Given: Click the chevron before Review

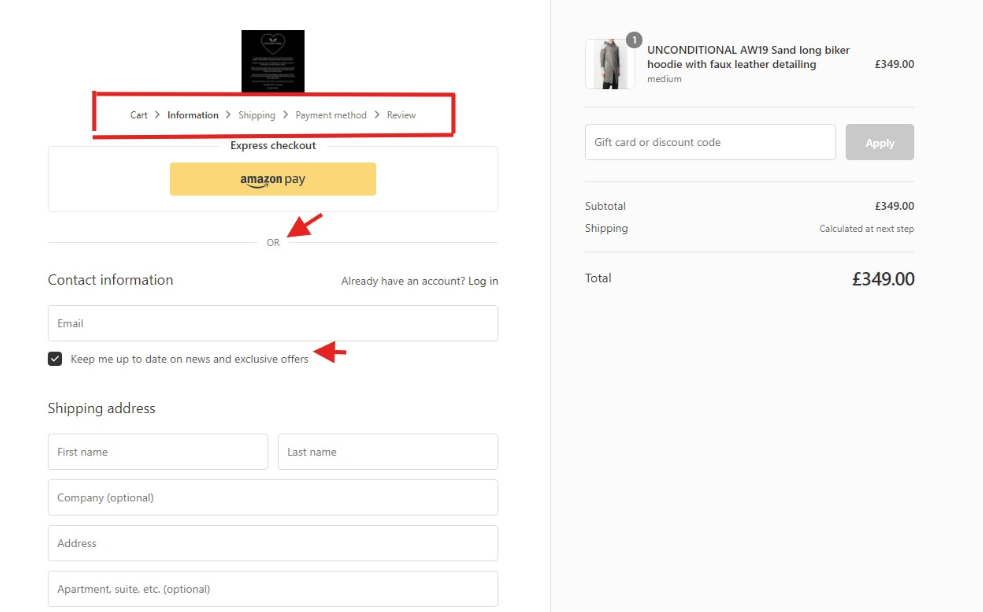Looking at the screenshot, I should 377,114.
